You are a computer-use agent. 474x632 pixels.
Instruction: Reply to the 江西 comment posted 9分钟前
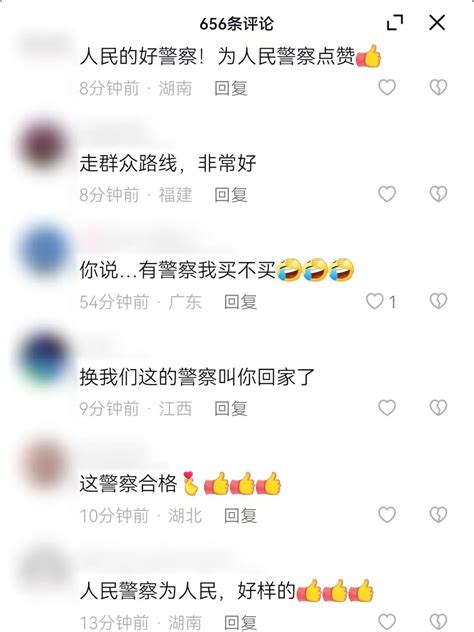[x=231, y=409]
